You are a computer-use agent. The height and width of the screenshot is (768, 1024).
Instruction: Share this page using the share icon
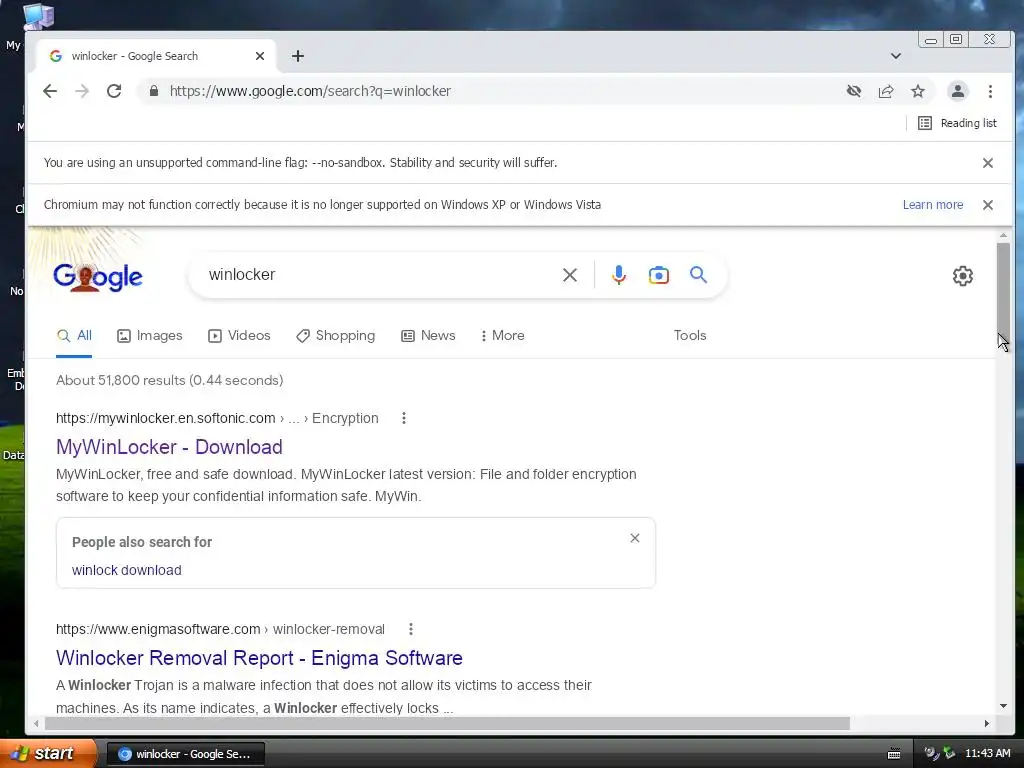click(x=886, y=91)
